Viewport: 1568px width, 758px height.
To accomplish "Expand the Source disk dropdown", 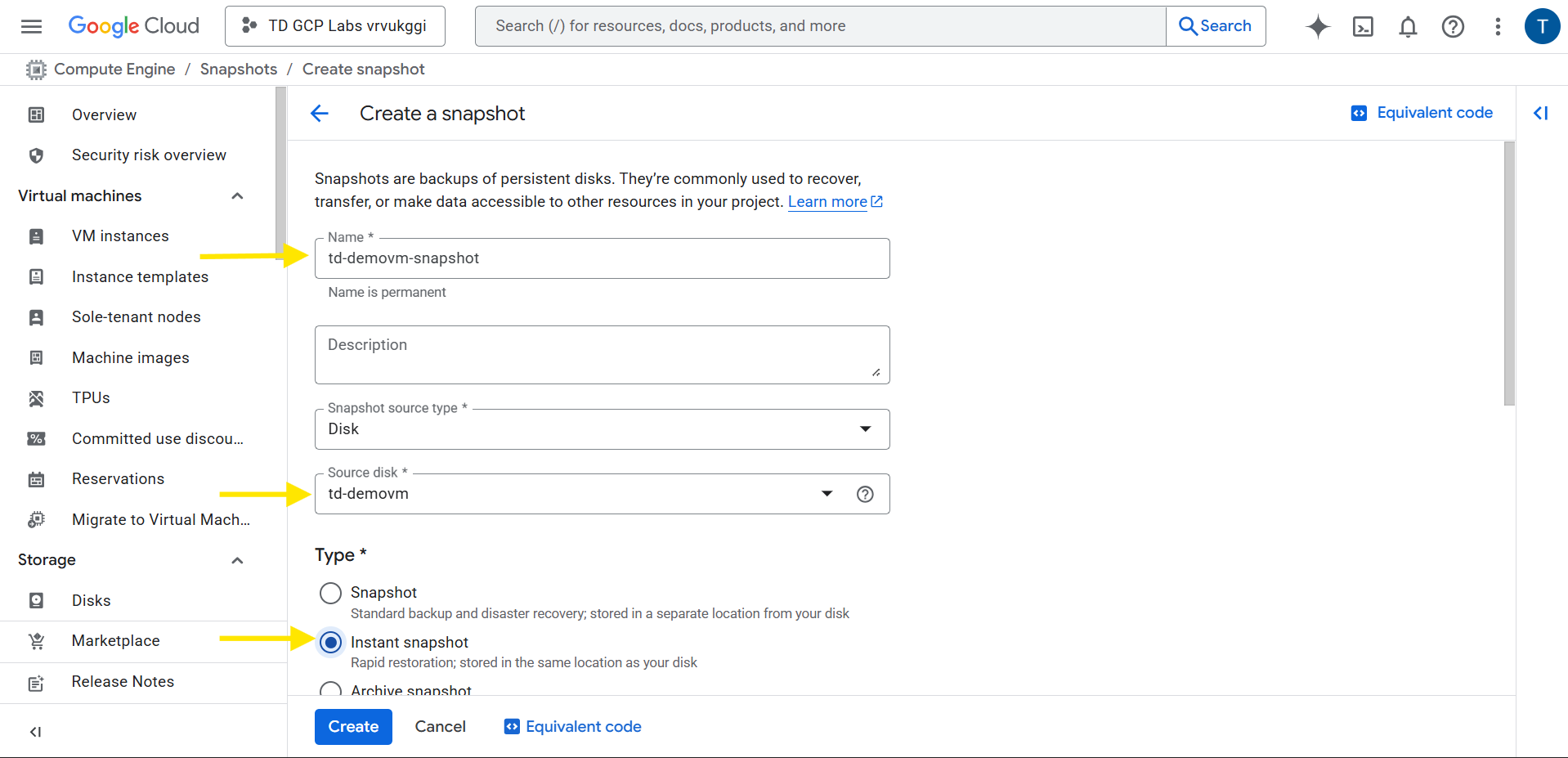I will coord(827,494).
